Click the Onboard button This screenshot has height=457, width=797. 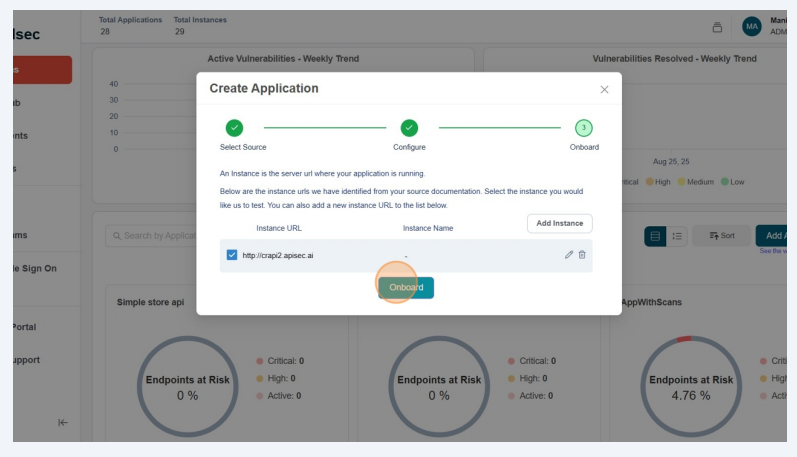point(406,288)
